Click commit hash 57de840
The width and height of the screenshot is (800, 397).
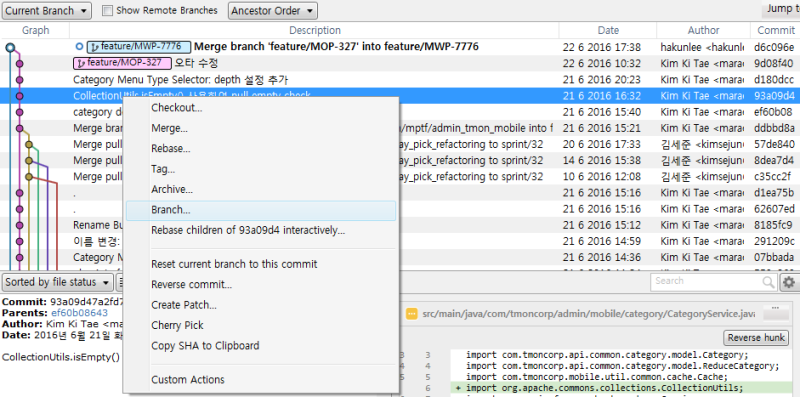pos(774,144)
